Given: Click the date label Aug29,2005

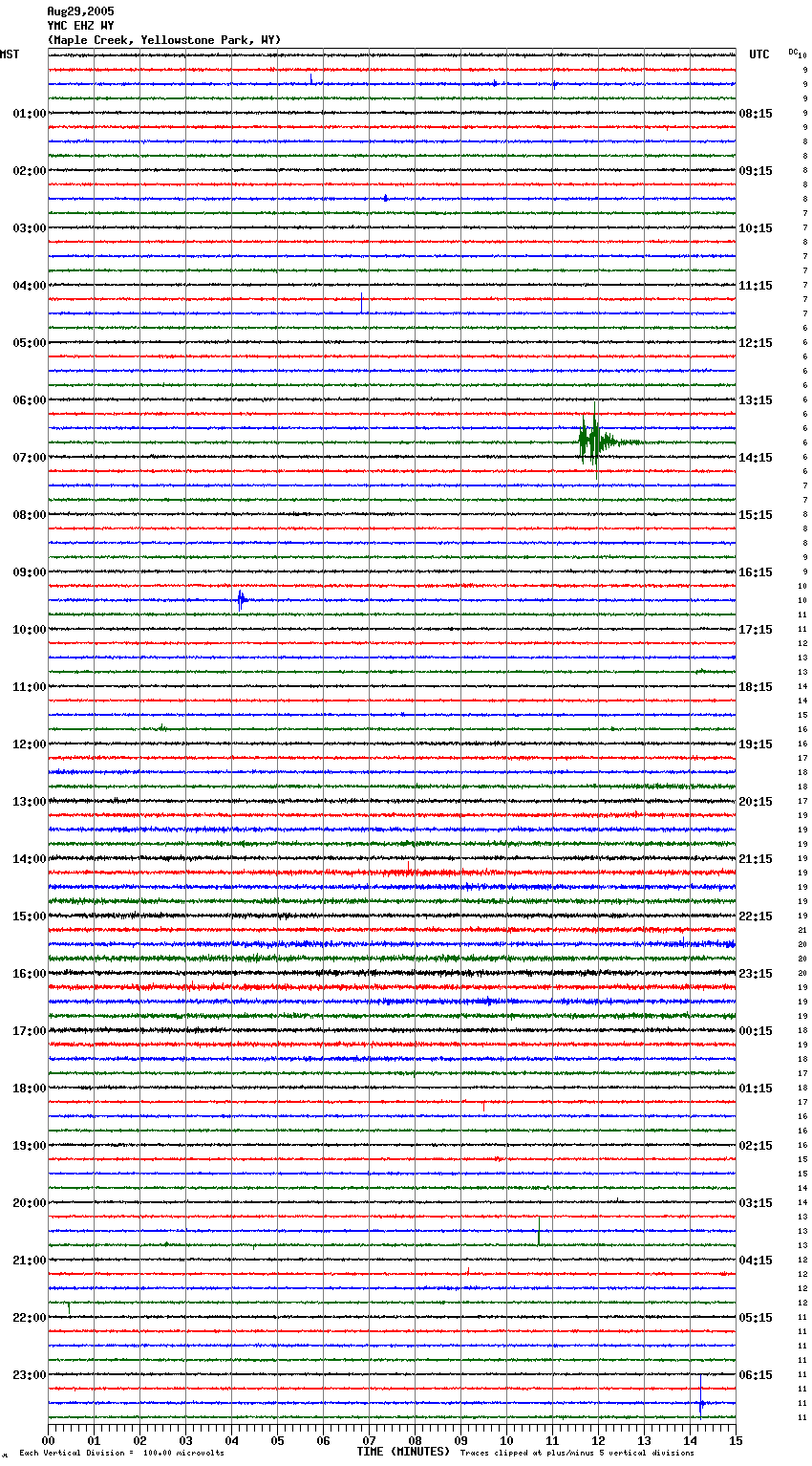Looking at the screenshot, I should (x=80, y=11).
